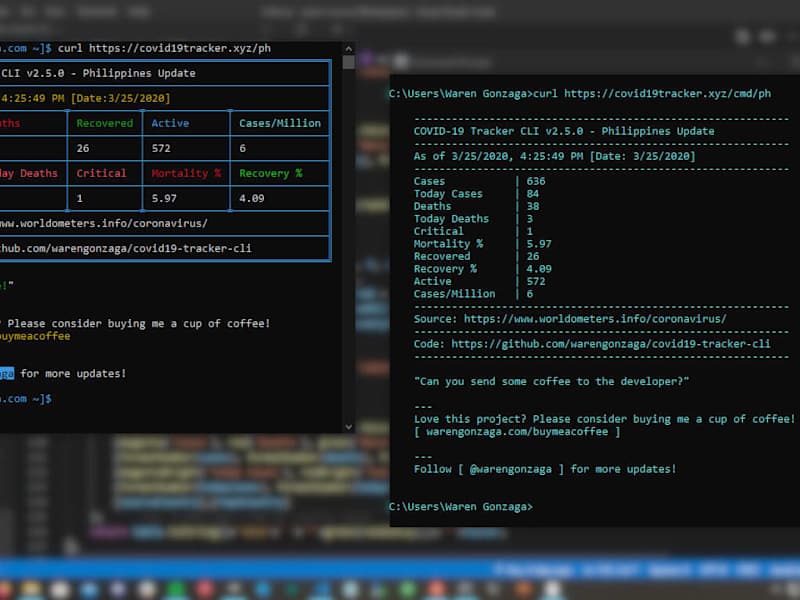Click the red 'Mortality %' table header
The height and width of the screenshot is (600, 800).
coord(186,173)
